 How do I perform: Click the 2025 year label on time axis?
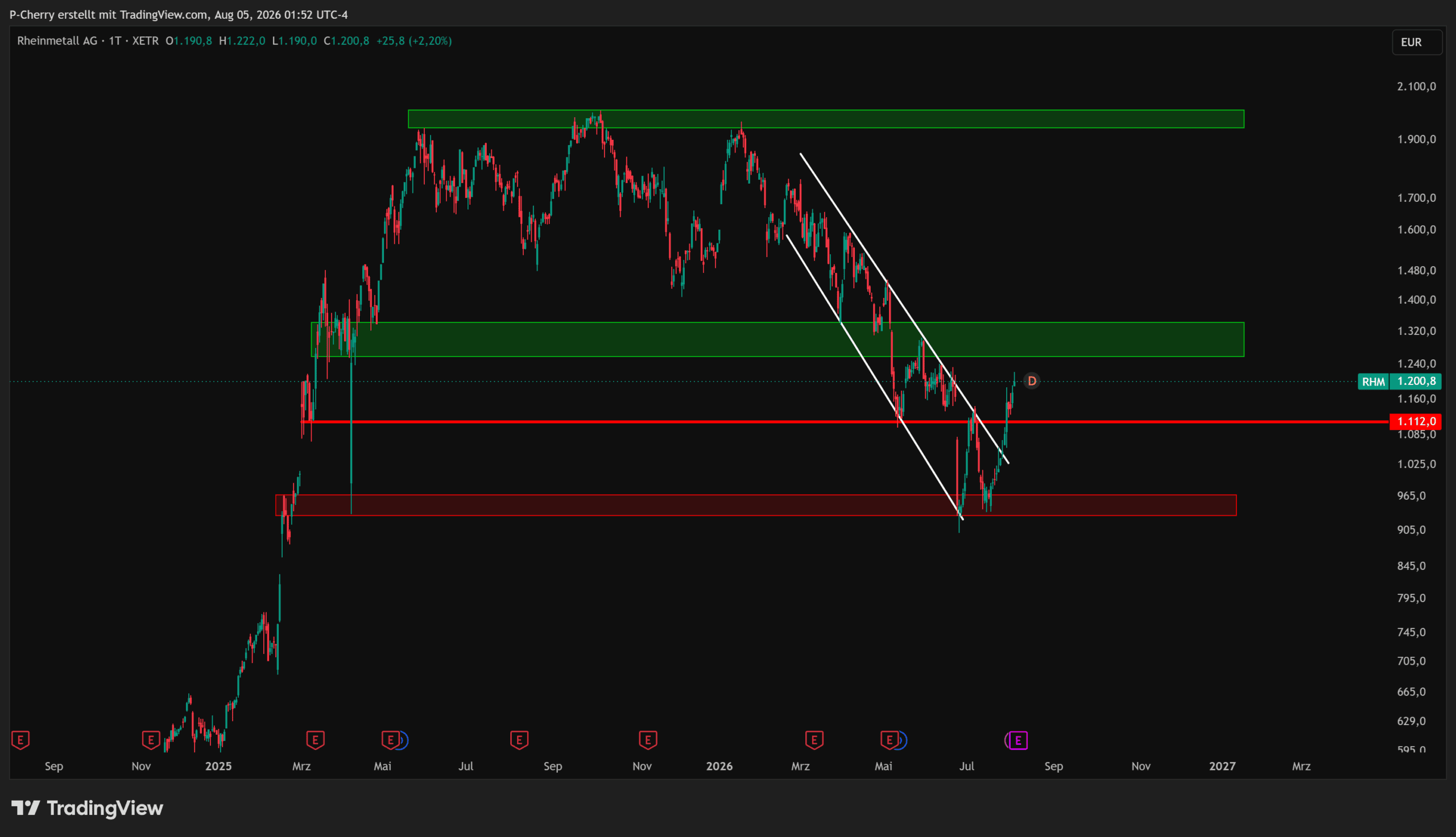218,766
